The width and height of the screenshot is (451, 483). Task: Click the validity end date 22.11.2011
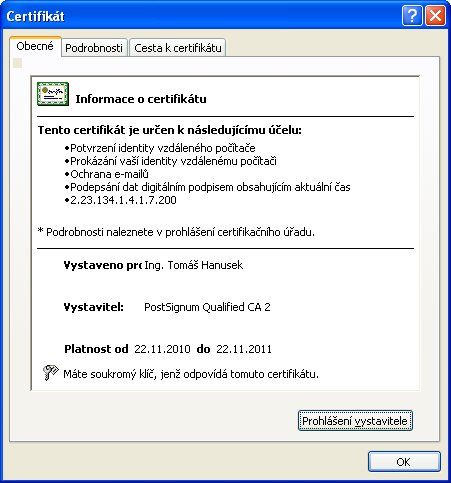coord(244,349)
